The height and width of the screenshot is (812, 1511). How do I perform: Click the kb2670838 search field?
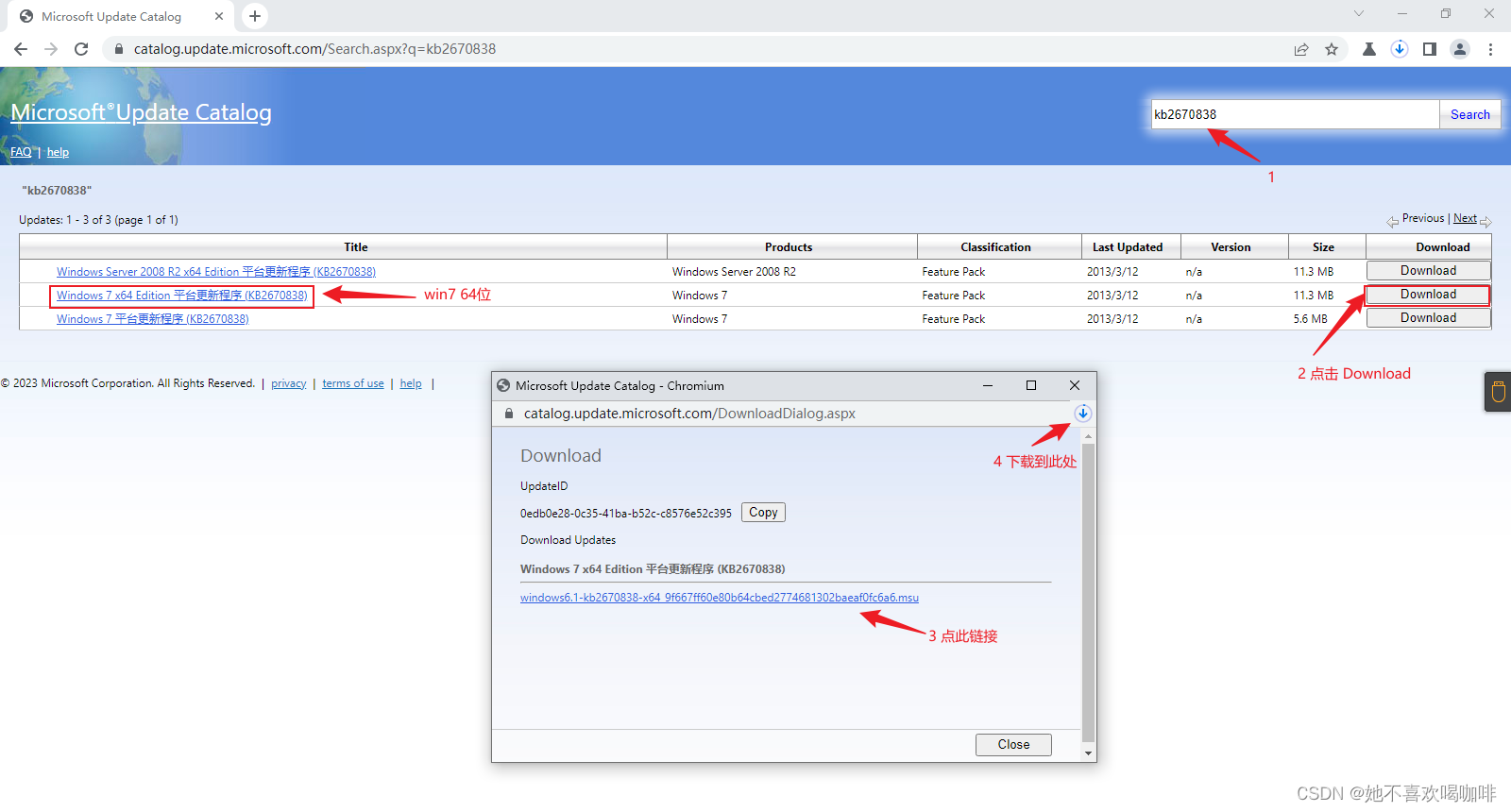point(1294,114)
